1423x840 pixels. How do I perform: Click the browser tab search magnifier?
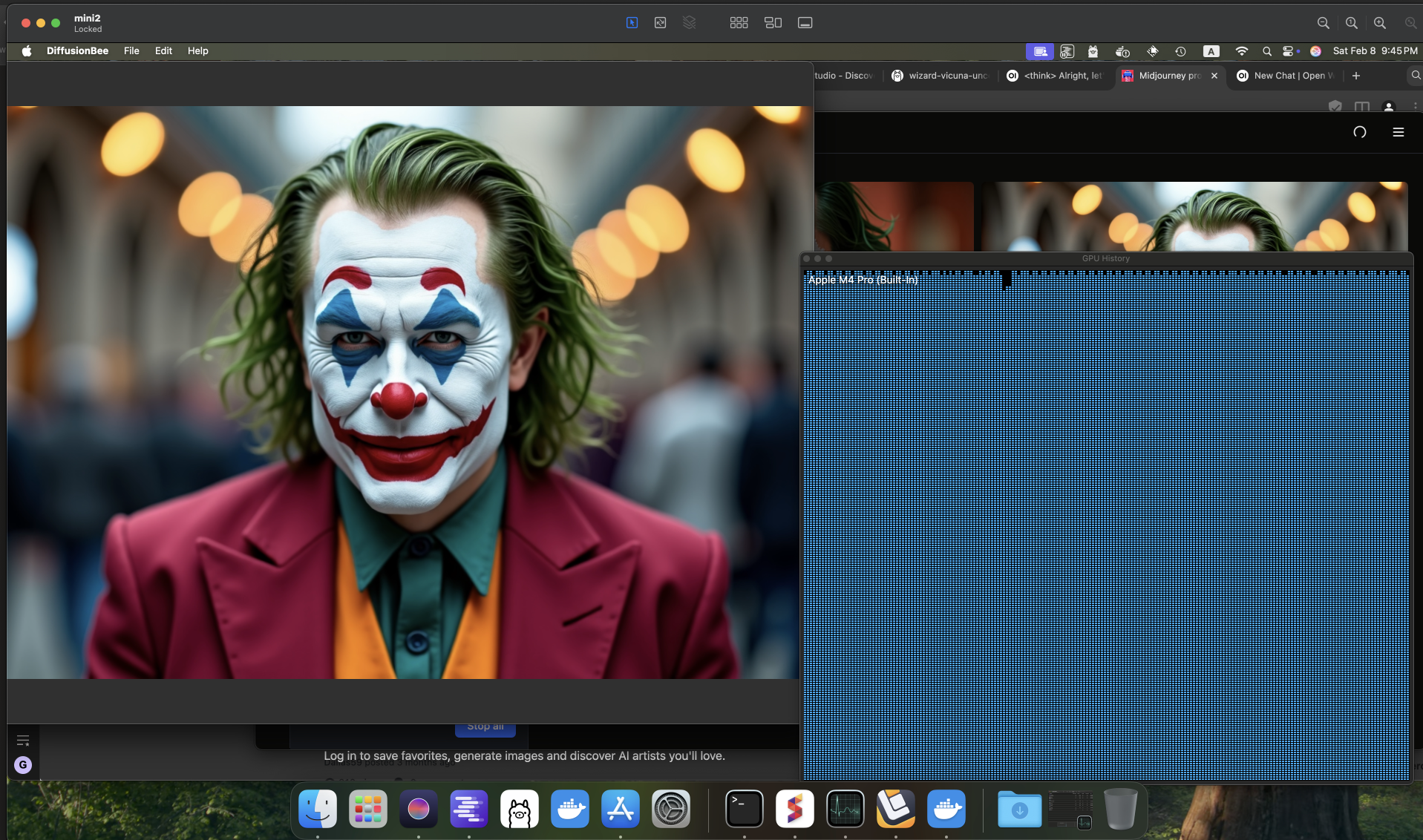pos(1416,76)
